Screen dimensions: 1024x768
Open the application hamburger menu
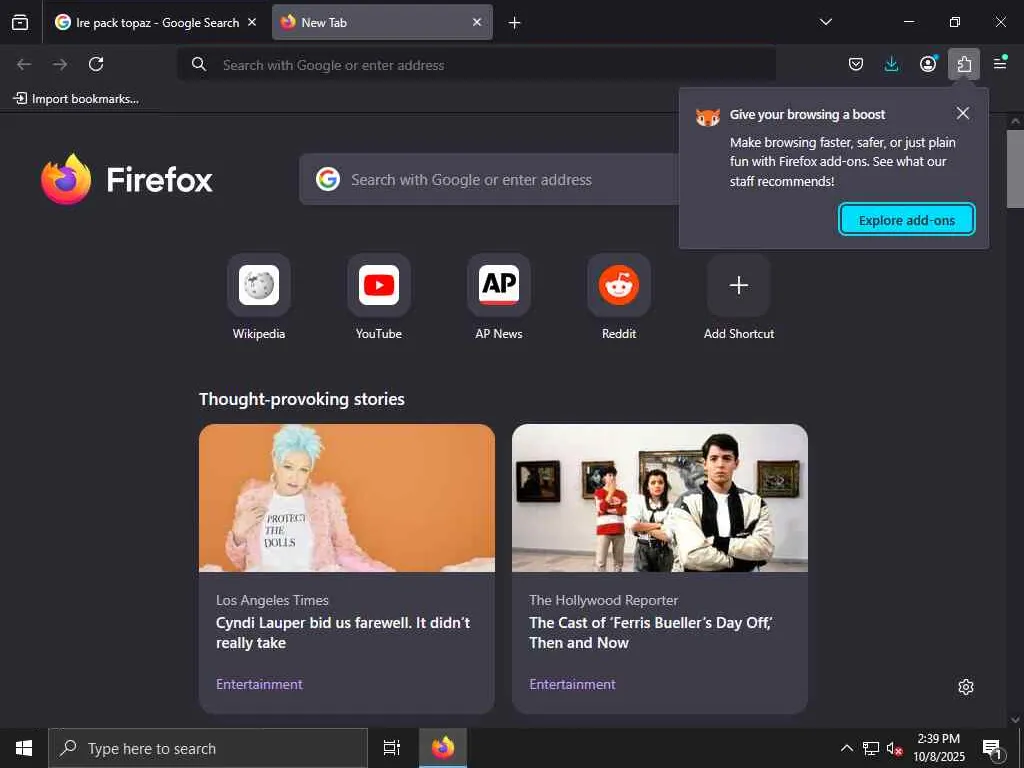click(1000, 63)
